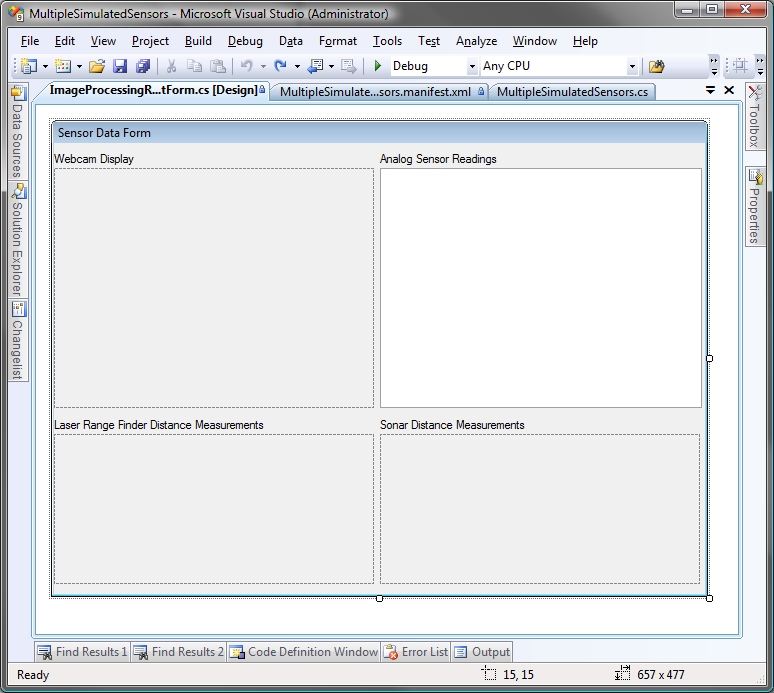Click the Redo arrow icon

click(x=280, y=66)
